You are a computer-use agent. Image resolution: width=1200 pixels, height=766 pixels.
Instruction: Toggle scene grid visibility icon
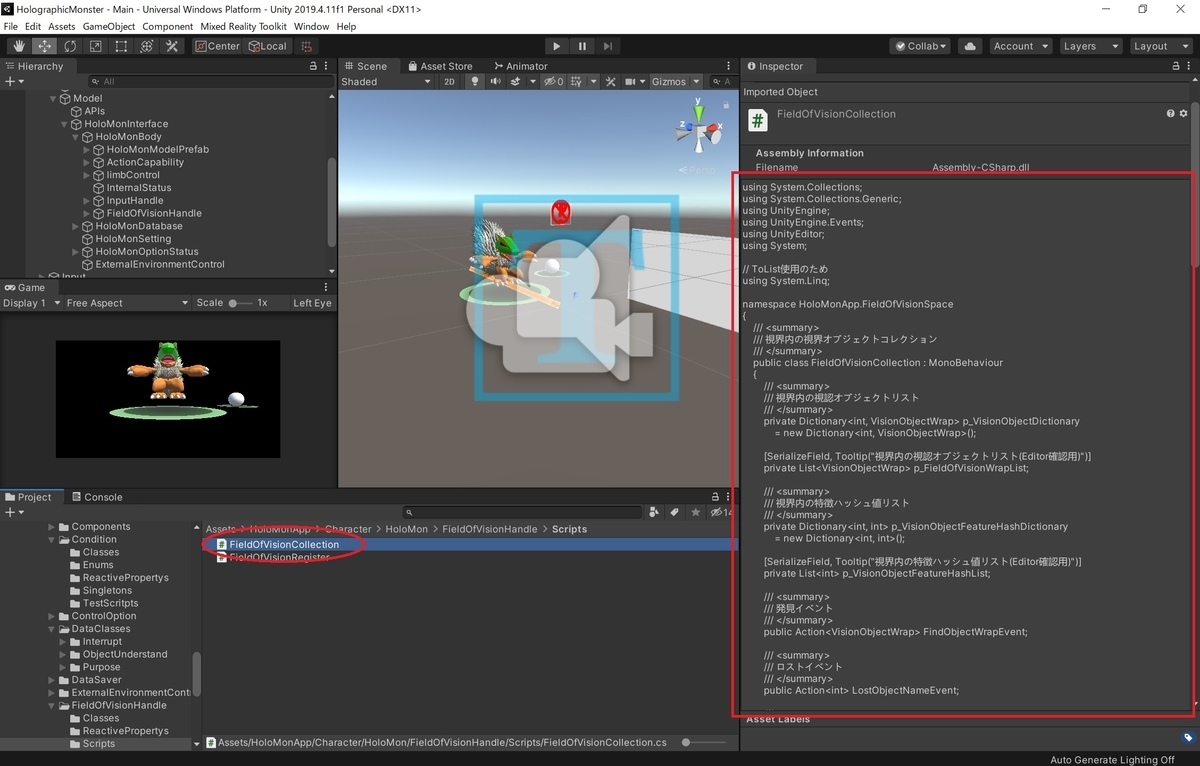(x=578, y=82)
